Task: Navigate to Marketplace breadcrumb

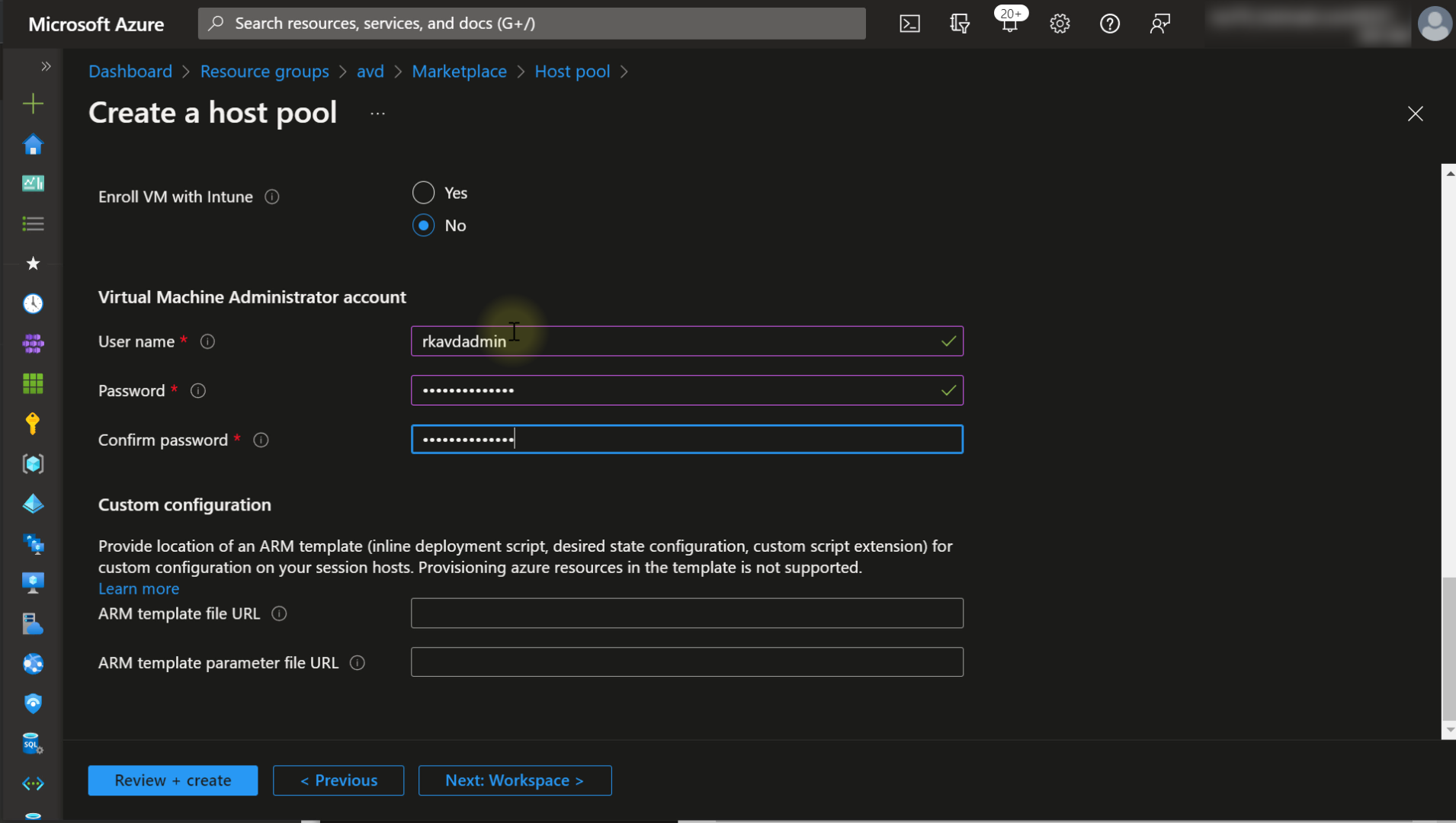Action: coord(459,72)
